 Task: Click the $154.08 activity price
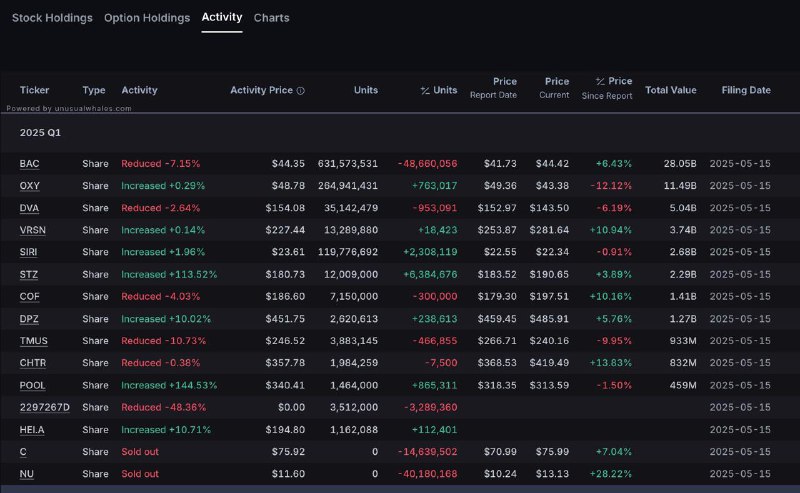click(x=285, y=208)
